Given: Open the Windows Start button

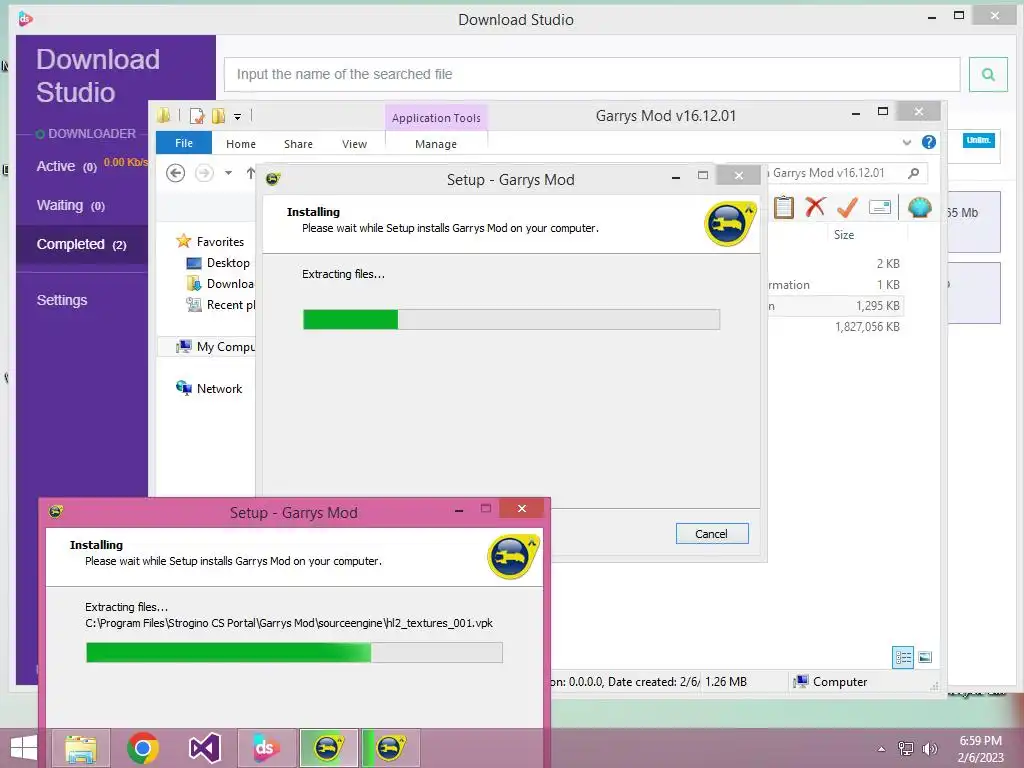Looking at the screenshot, I should [24, 748].
